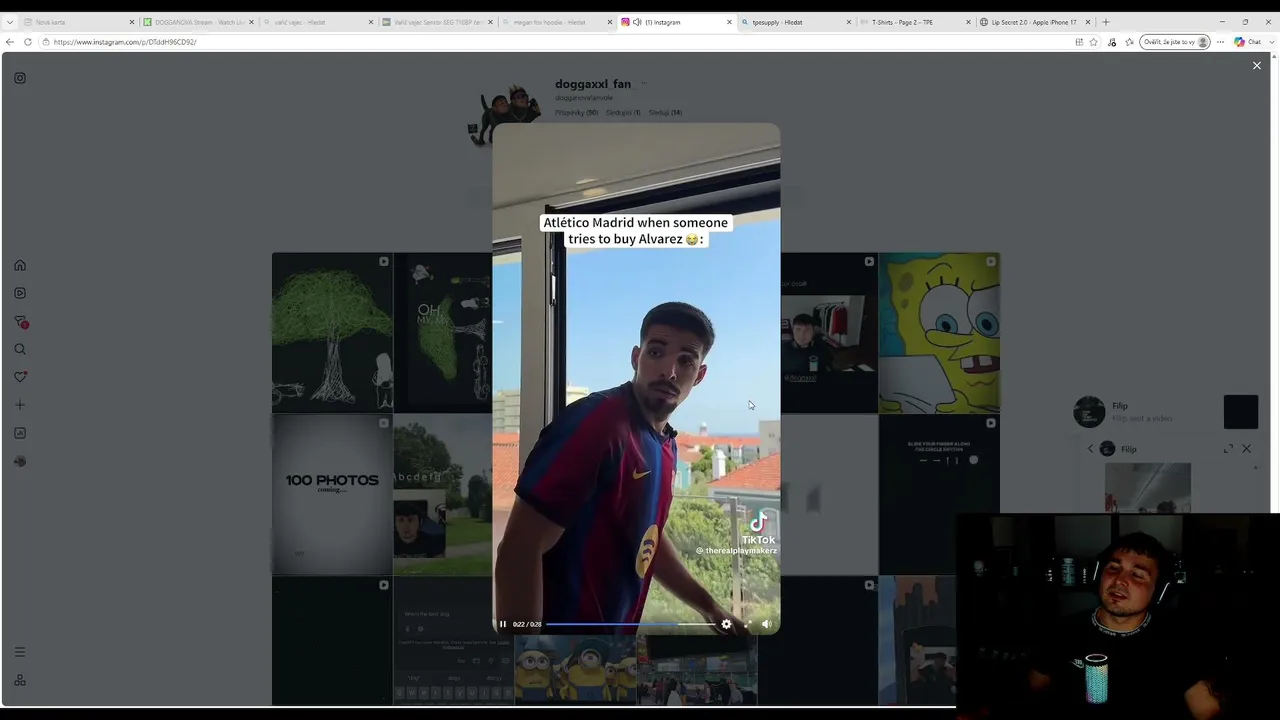Viewport: 1280px width, 720px height.
Task: Open the 'OH' green scribble post thumbnail
Action: coord(442,332)
